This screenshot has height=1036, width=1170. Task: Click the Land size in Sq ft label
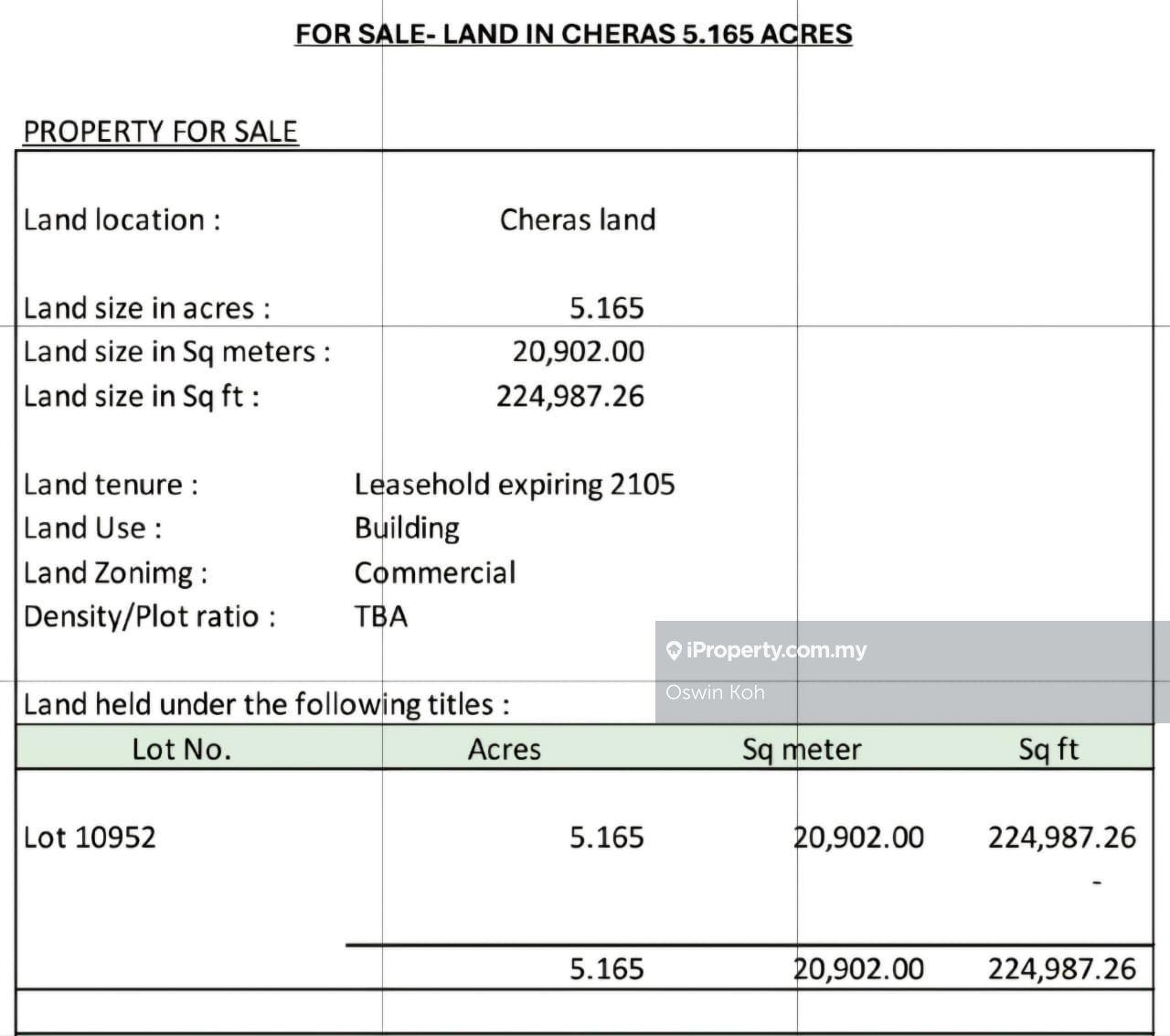(x=142, y=396)
